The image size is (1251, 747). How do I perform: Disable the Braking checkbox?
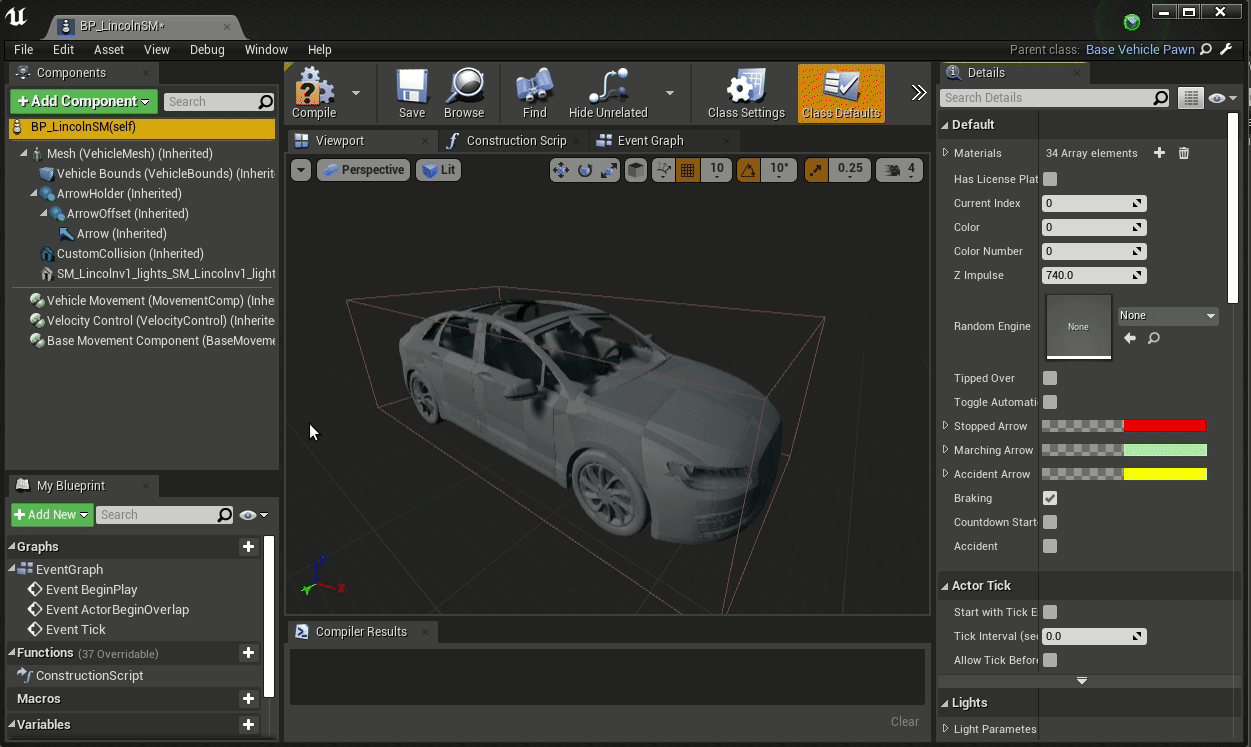pos(1049,498)
